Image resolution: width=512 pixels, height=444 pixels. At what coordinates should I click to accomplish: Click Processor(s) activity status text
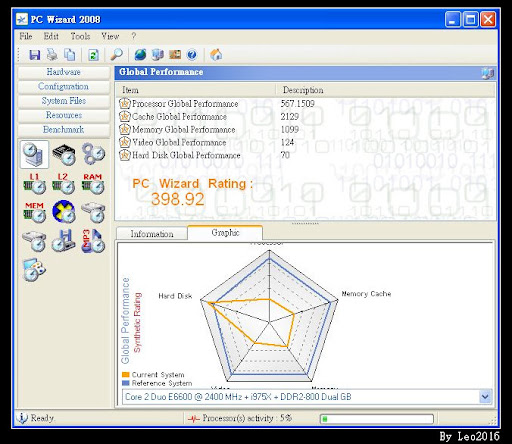[247, 418]
